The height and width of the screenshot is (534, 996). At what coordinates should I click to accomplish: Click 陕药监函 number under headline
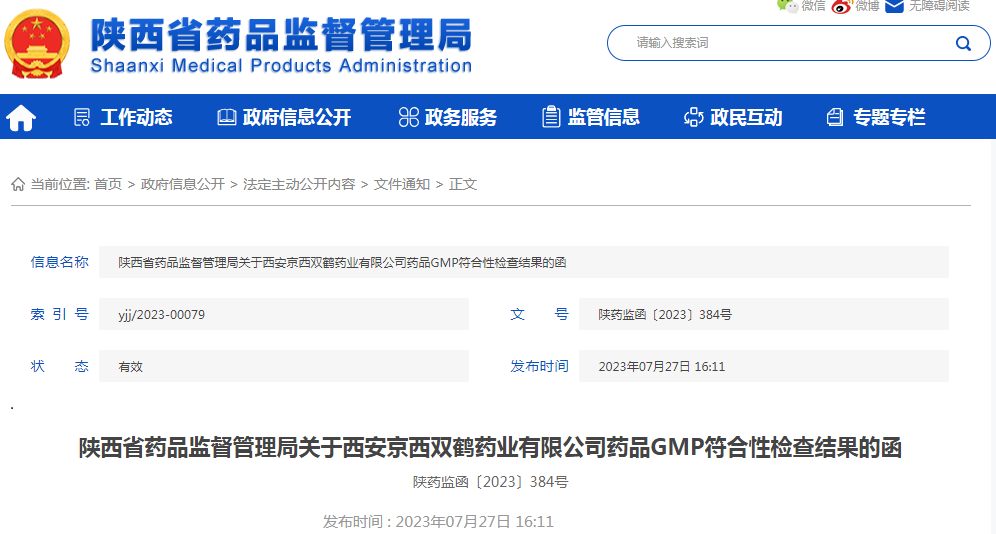click(490, 482)
